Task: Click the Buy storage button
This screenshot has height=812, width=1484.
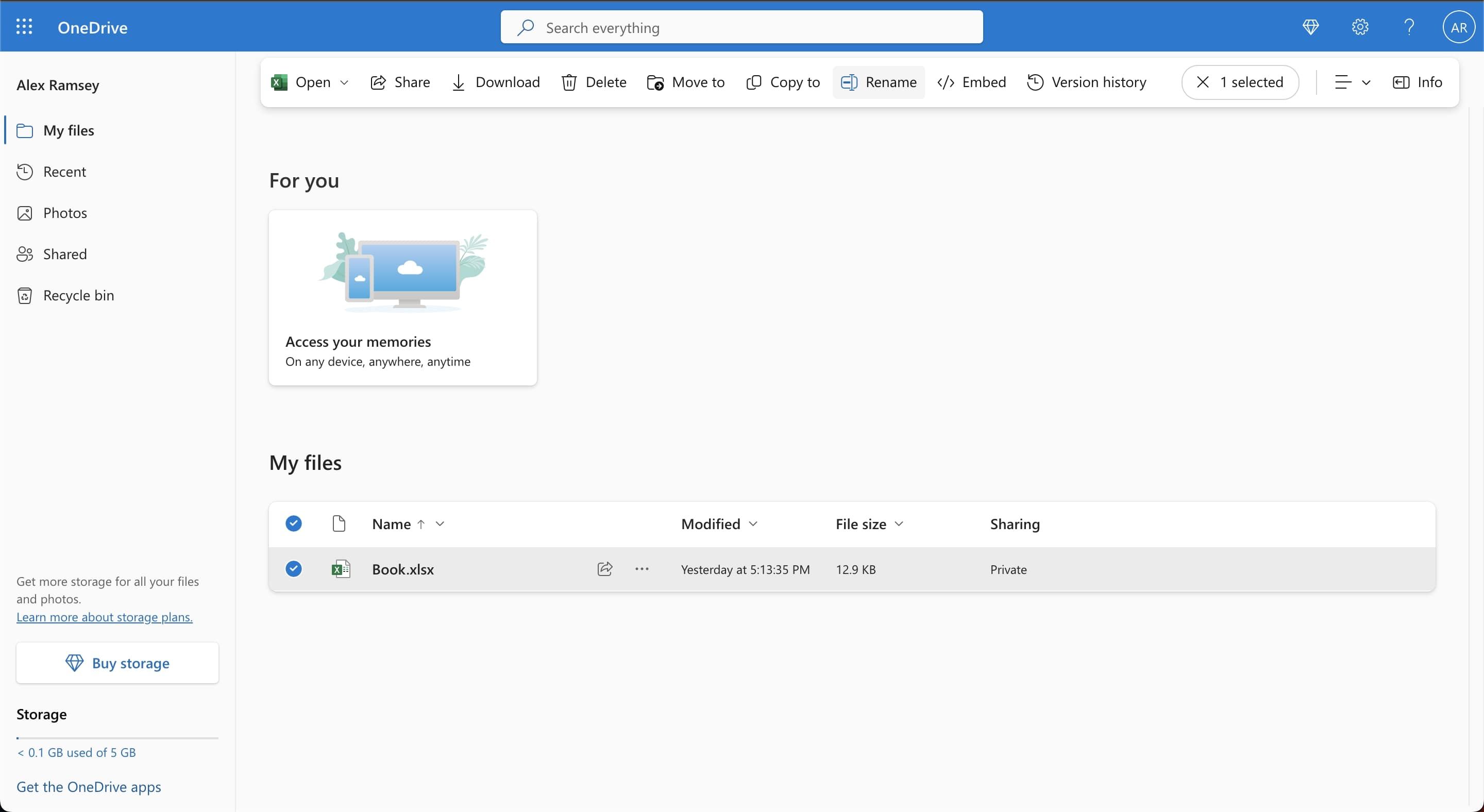Action: 117,663
